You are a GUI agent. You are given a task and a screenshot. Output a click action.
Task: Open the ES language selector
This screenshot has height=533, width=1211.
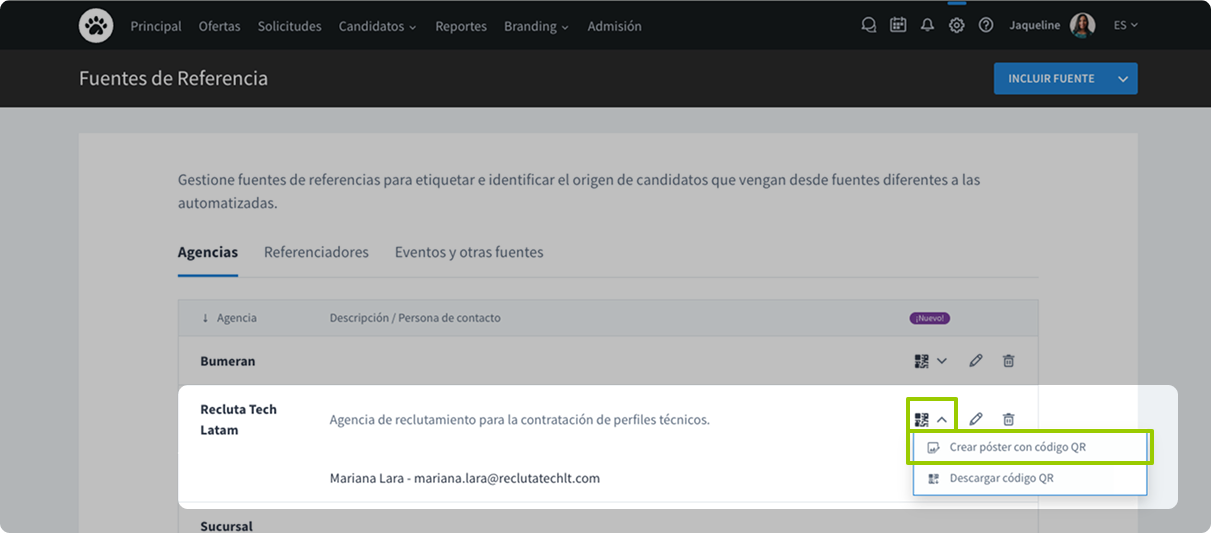tap(1126, 25)
